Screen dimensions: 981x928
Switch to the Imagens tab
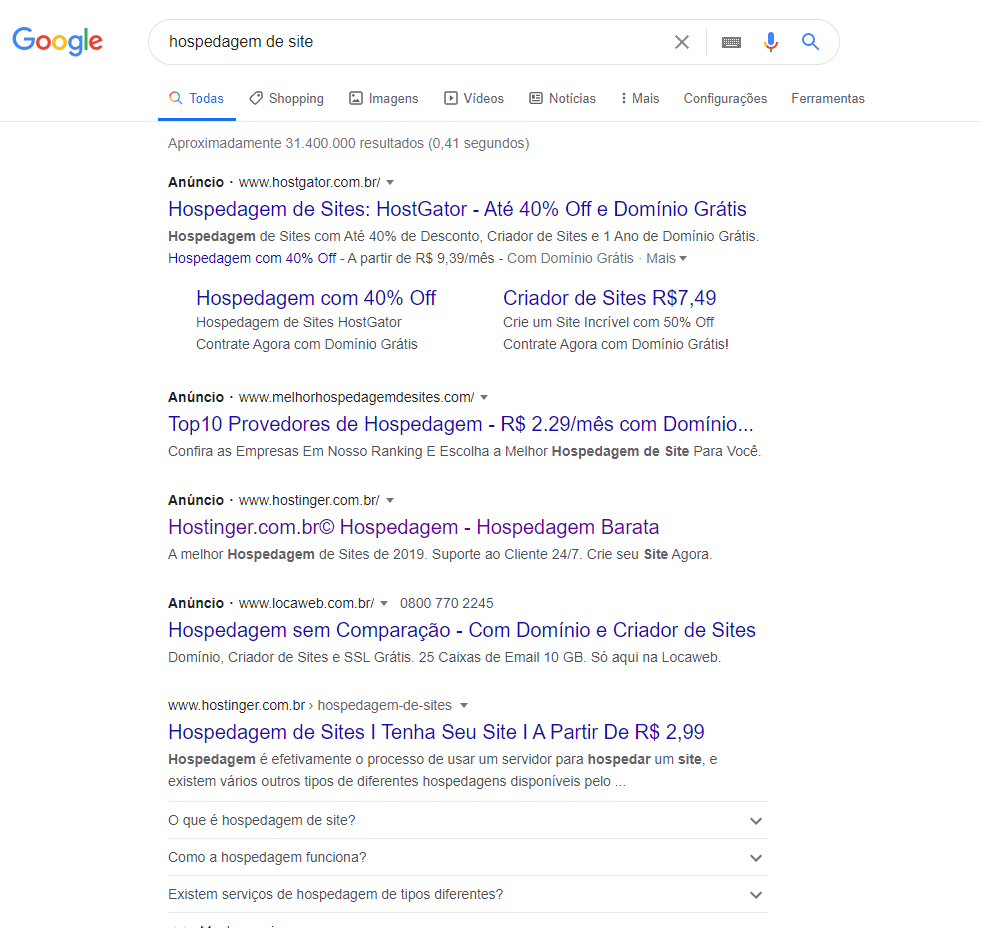coord(384,98)
